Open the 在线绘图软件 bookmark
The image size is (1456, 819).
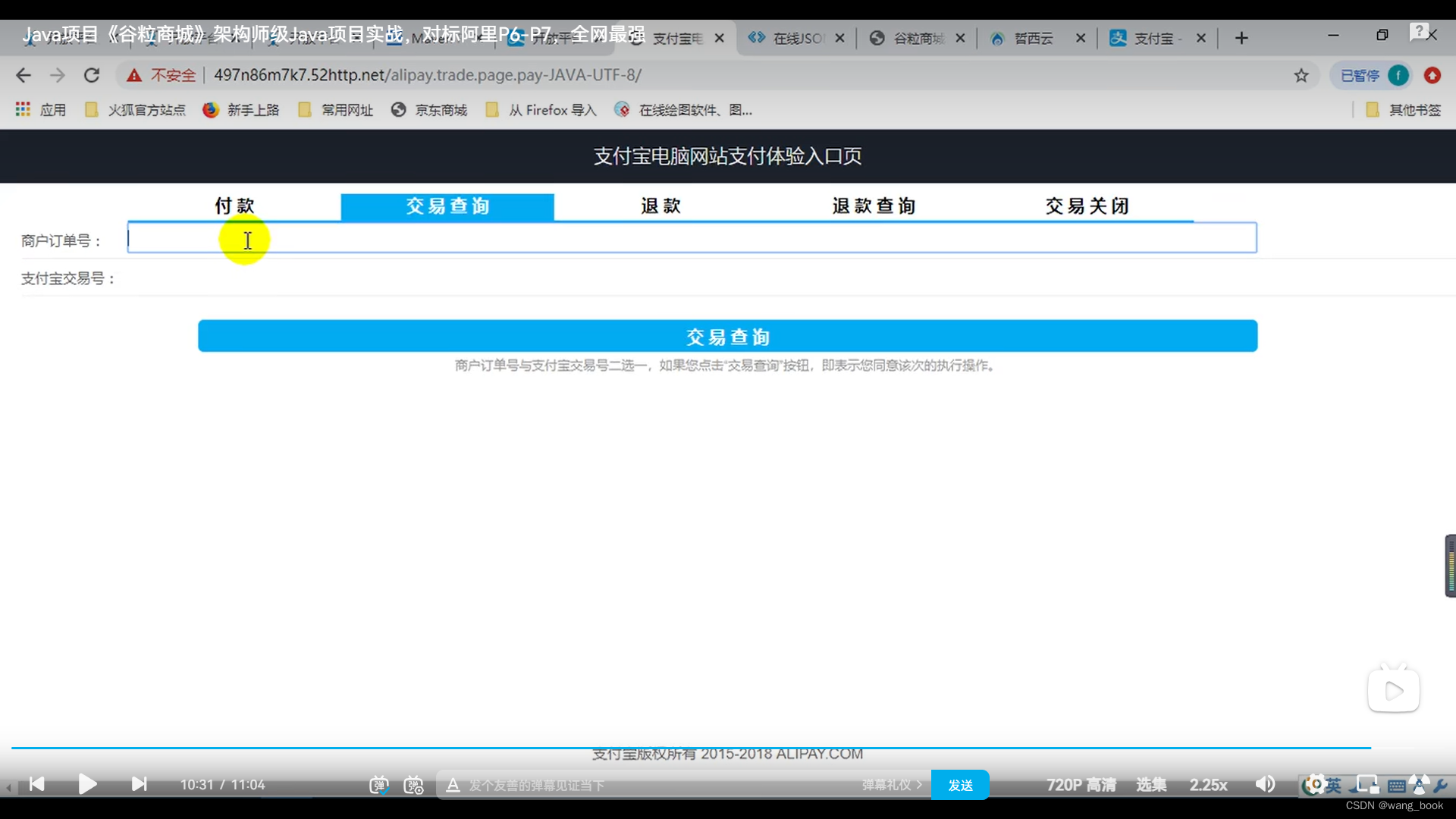pyautogui.click(x=683, y=110)
